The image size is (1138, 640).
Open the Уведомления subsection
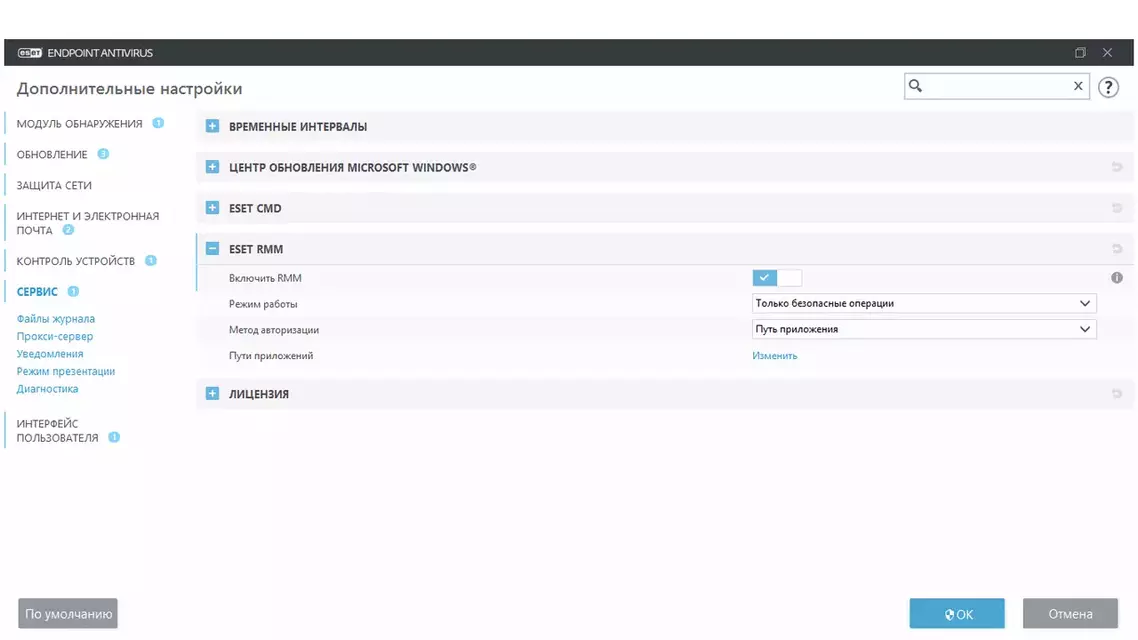pos(50,353)
